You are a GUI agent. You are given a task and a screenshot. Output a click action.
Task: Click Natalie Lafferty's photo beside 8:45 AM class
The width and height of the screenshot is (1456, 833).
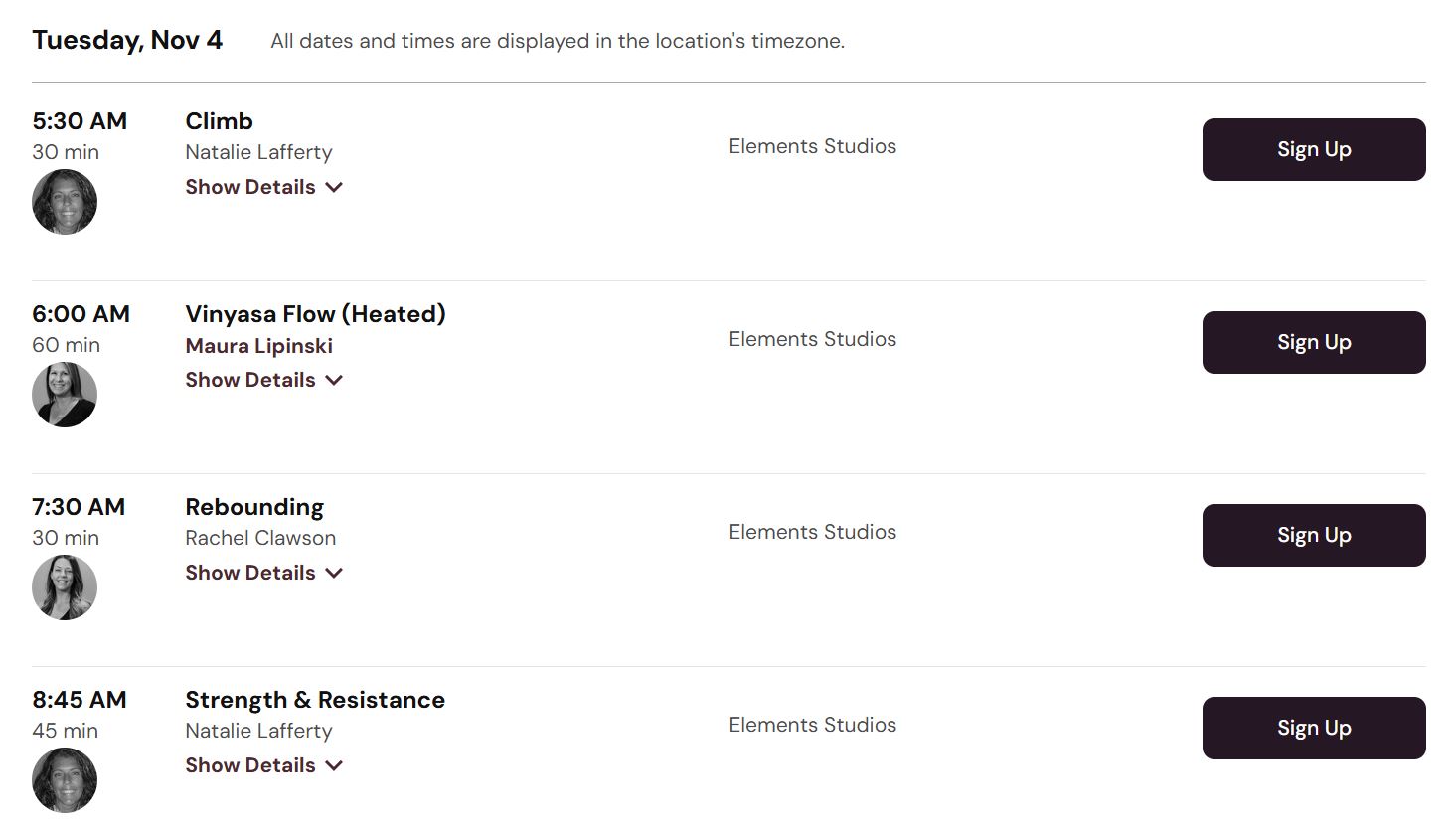(65, 780)
